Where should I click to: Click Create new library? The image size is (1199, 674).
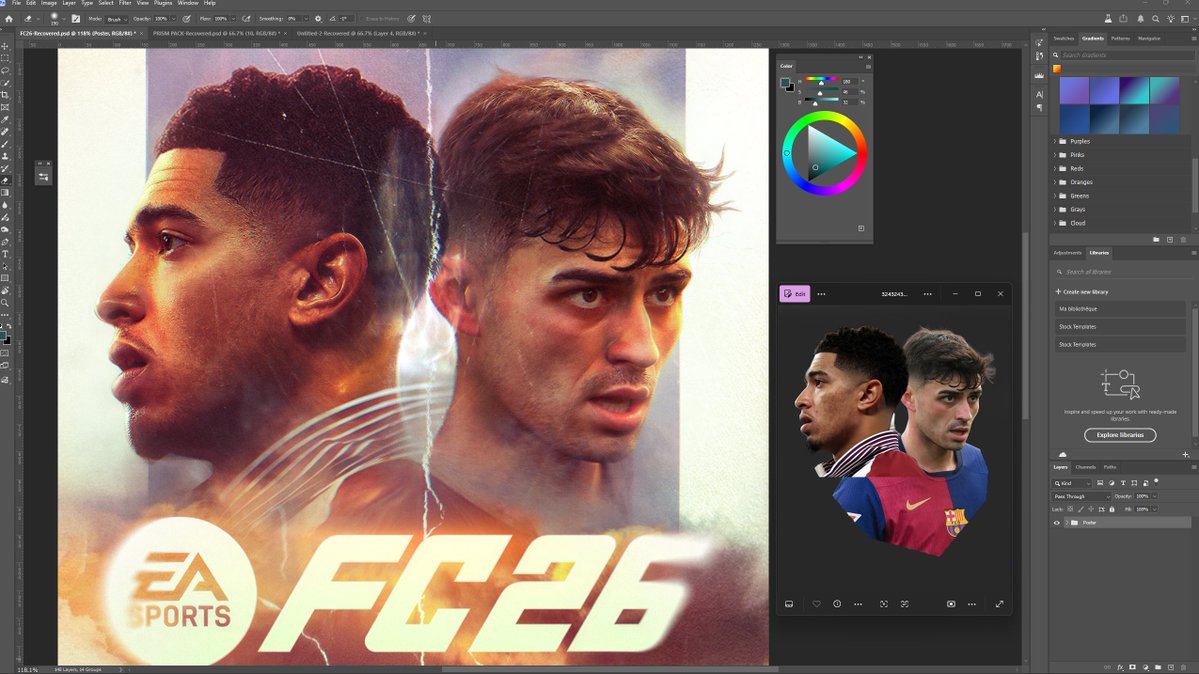[1082, 291]
